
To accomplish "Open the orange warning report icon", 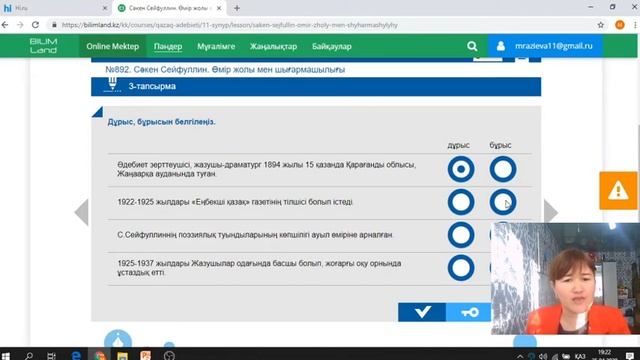I will [x=618, y=191].
